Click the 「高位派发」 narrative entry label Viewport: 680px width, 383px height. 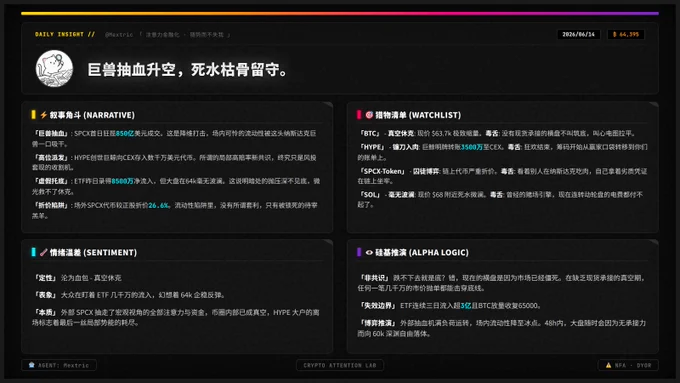pos(50,157)
